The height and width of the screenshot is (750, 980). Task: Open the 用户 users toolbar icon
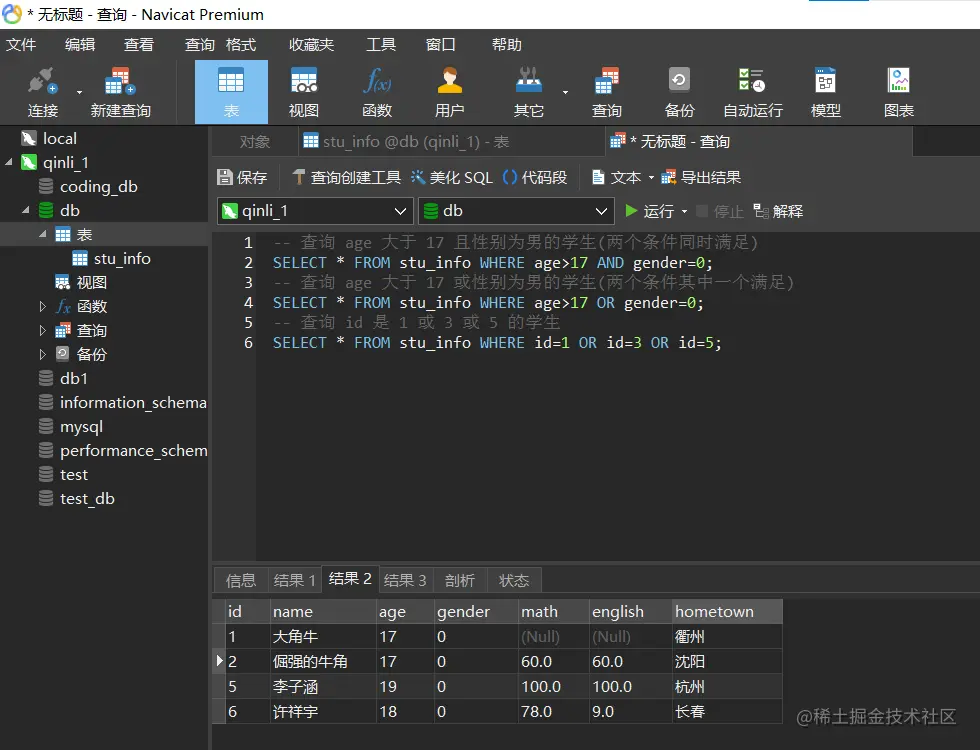click(449, 92)
